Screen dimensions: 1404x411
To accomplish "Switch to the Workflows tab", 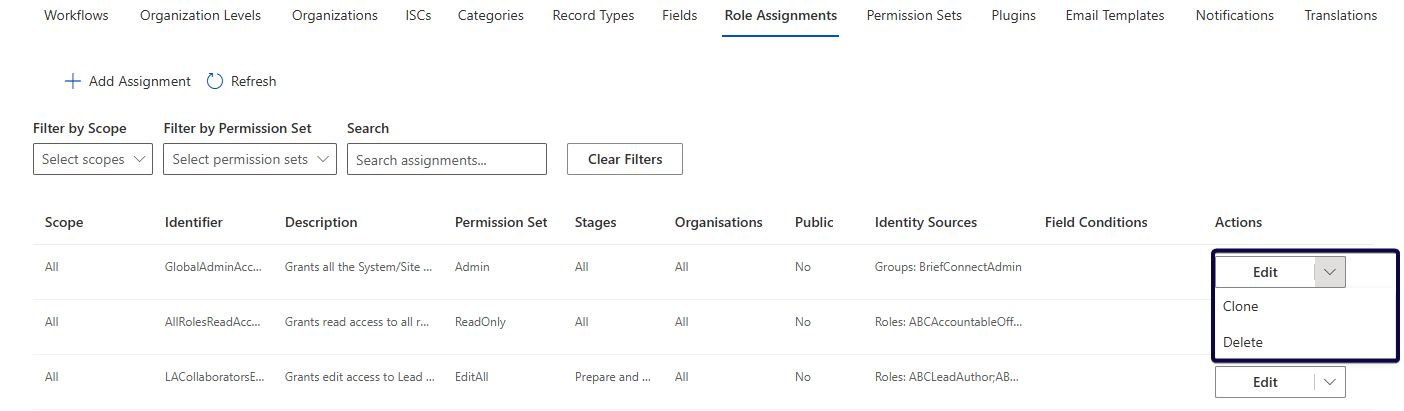I will [x=76, y=15].
